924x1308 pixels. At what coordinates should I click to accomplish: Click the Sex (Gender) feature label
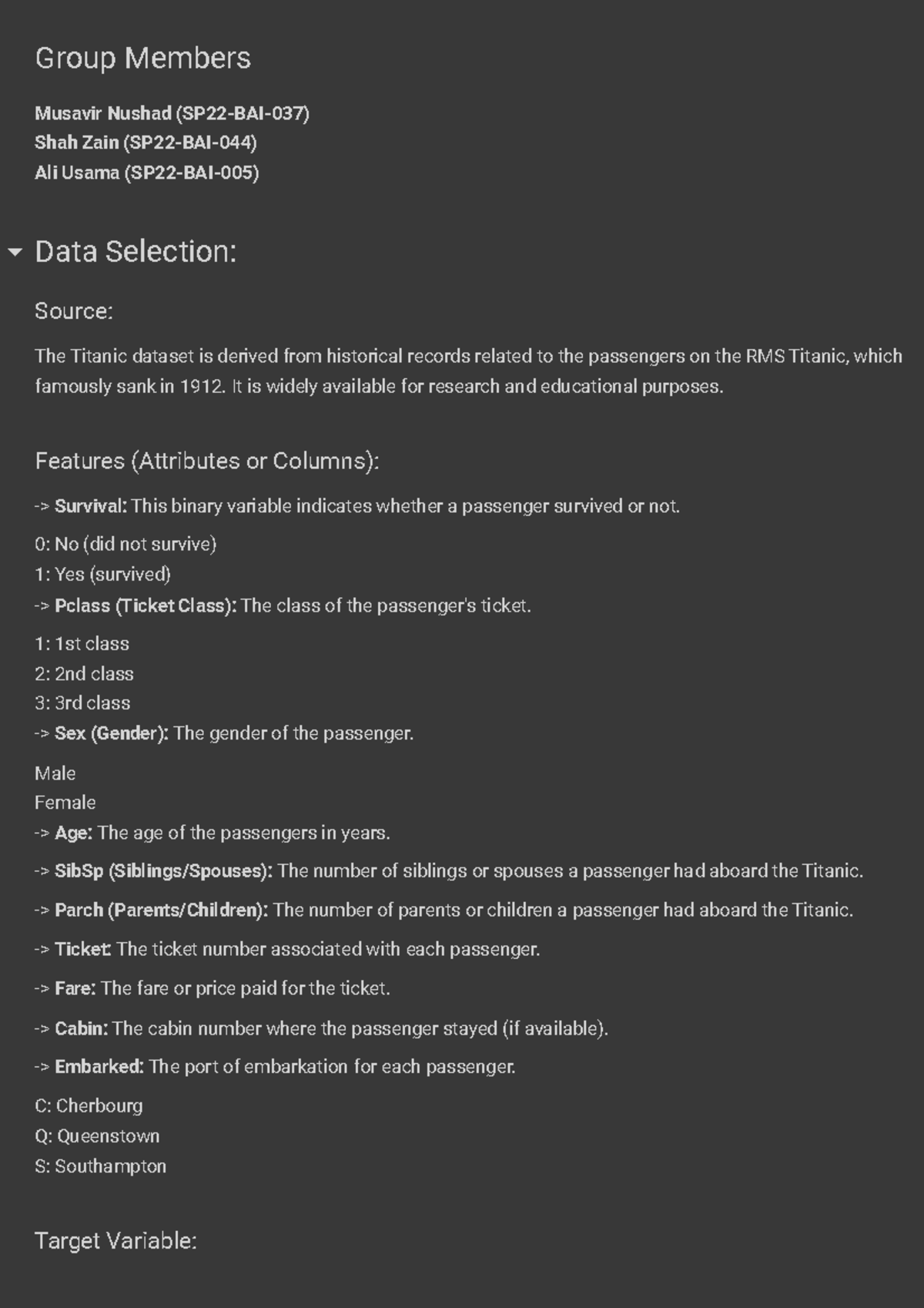111,733
